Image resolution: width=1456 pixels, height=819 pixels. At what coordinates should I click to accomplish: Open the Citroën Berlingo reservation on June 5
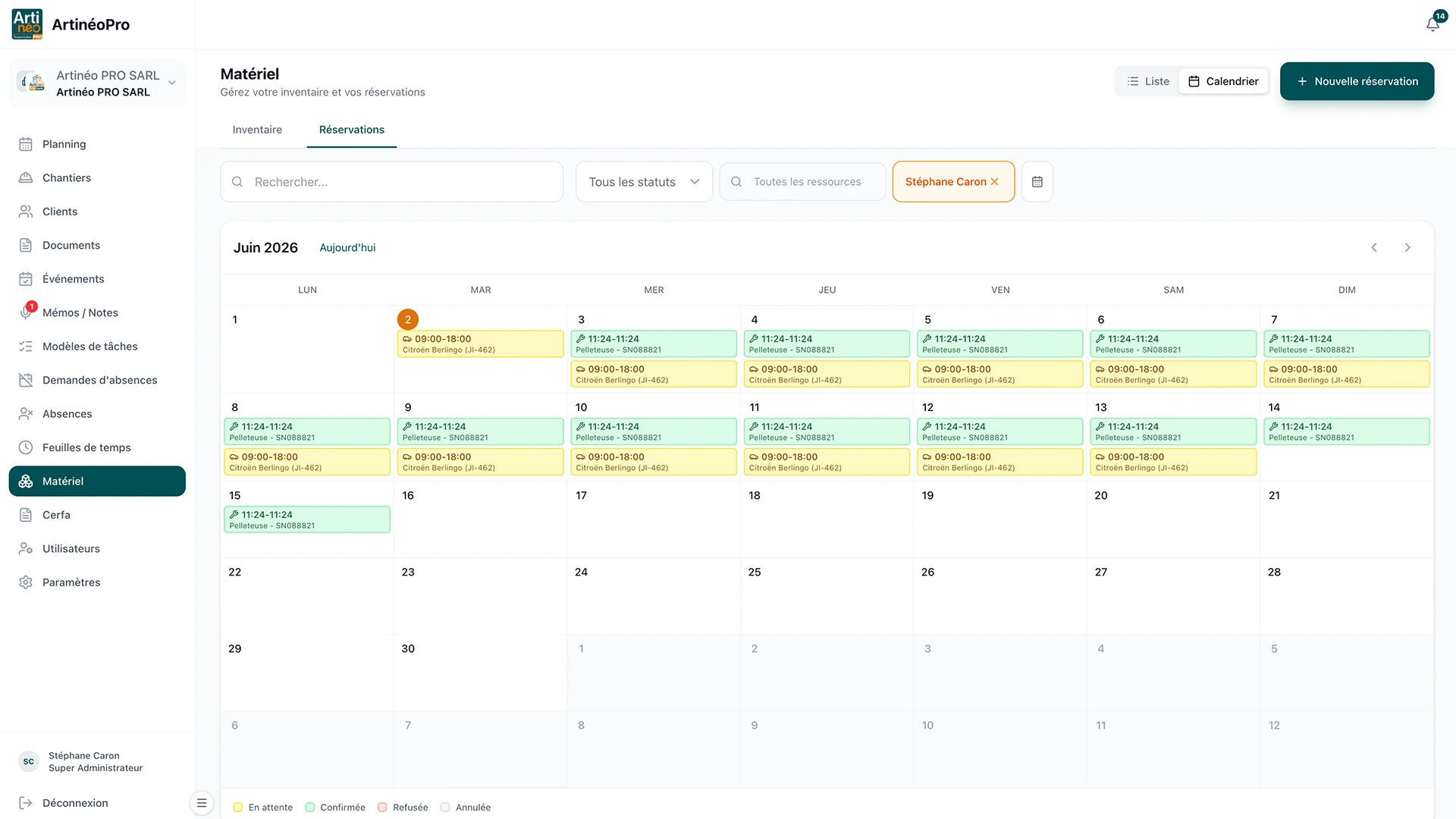point(1000,375)
